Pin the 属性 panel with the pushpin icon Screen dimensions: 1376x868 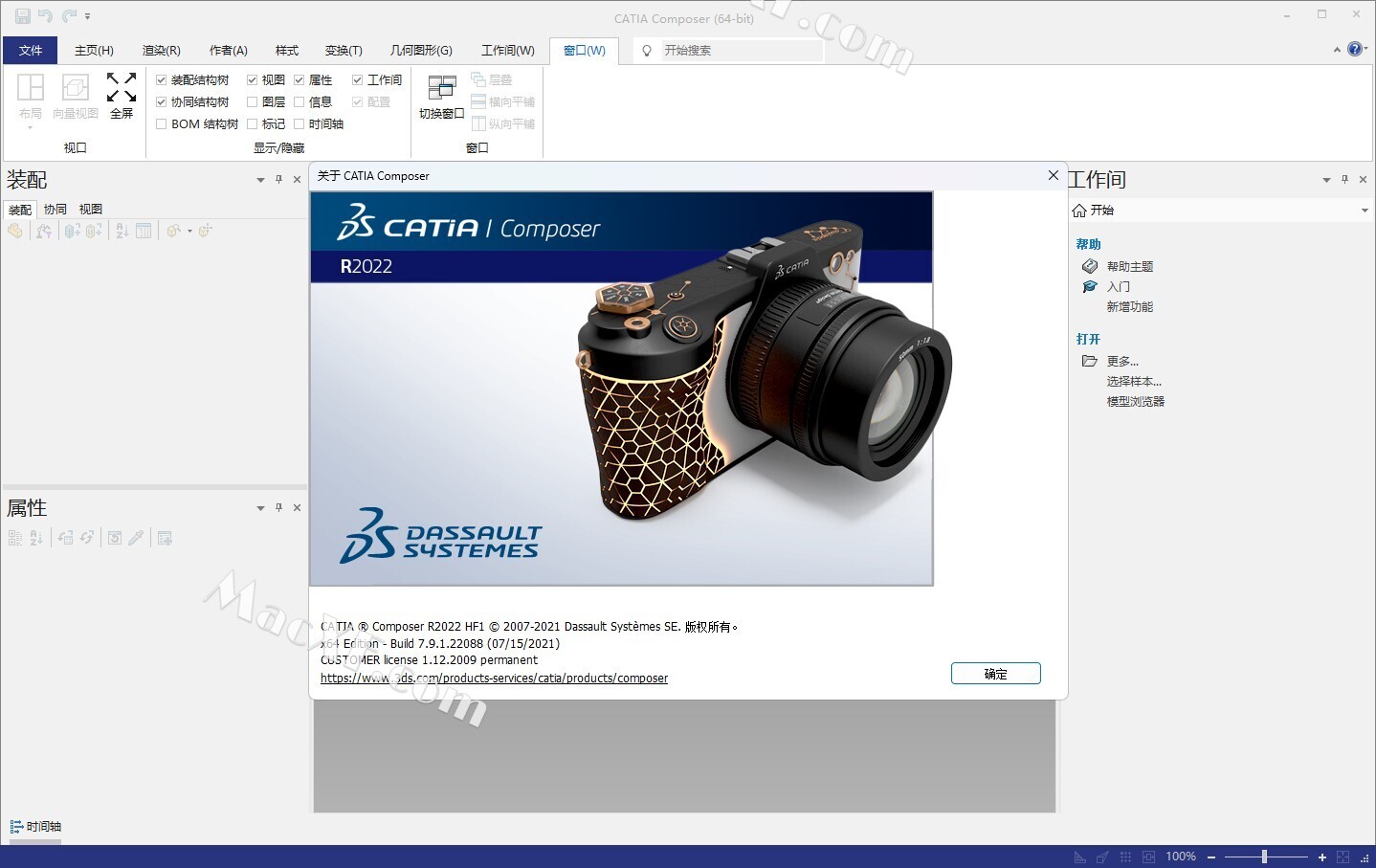tap(278, 507)
